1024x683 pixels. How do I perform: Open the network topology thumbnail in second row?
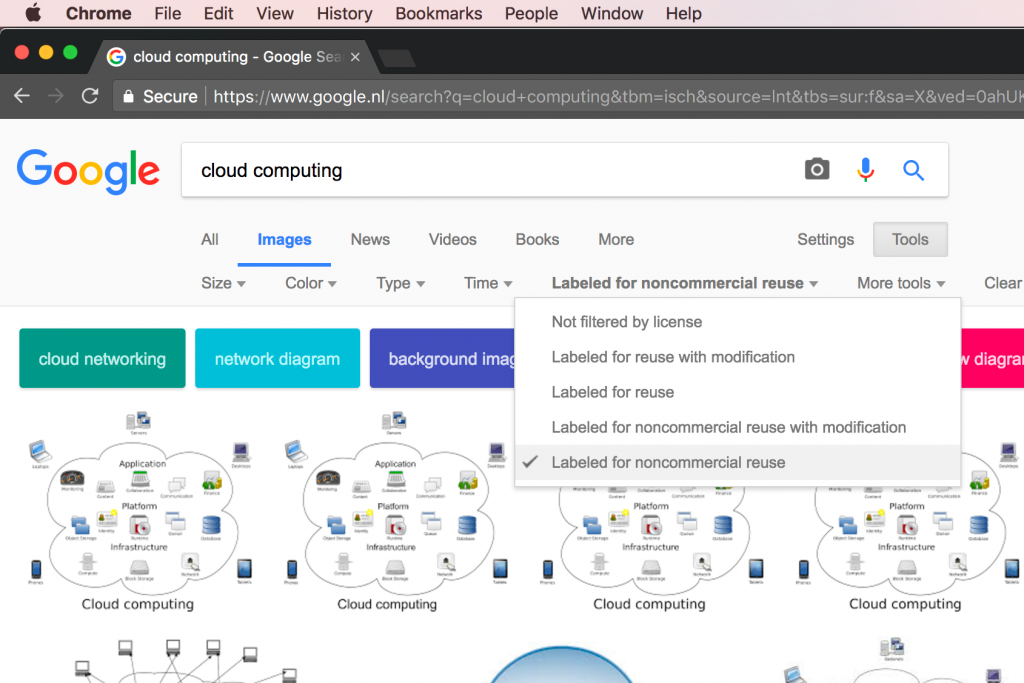[186, 661]
